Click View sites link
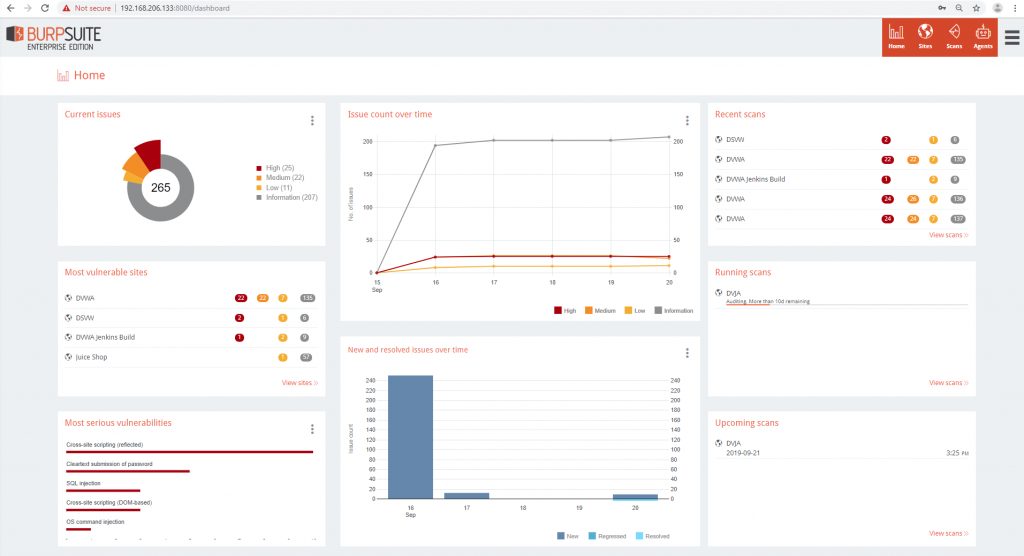The image size is (1024, 556). 299,383
